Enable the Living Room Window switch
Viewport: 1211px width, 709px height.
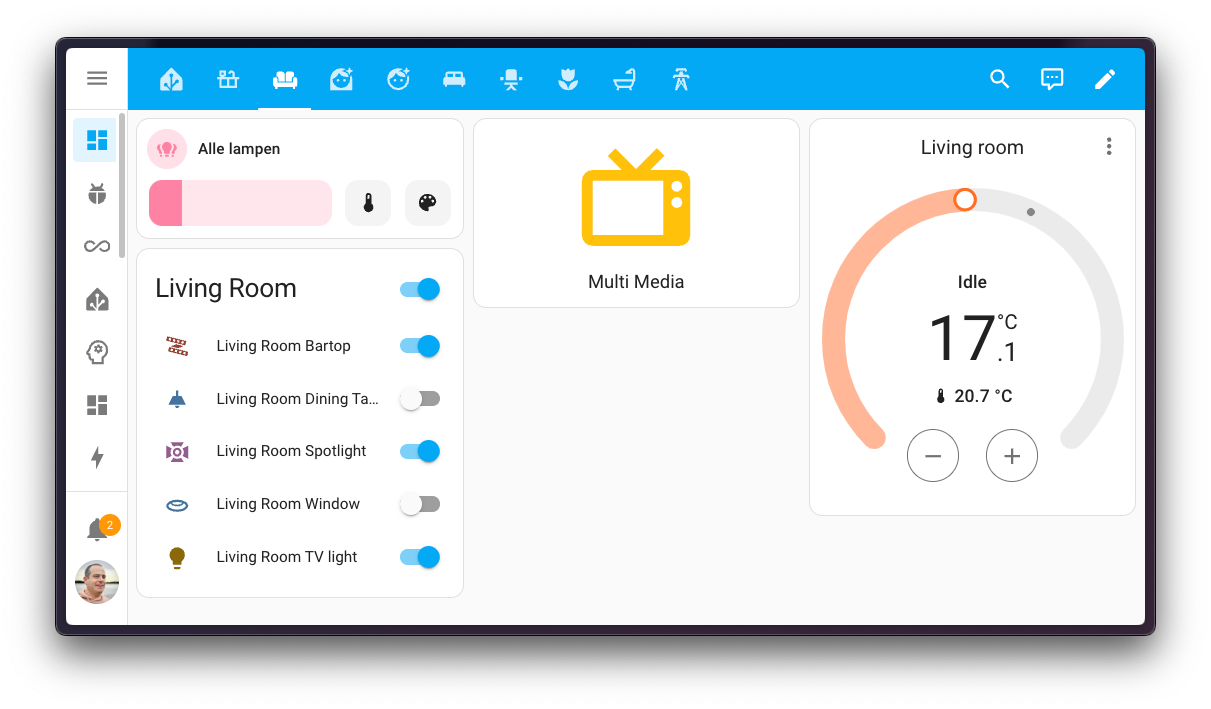(419, 503)
